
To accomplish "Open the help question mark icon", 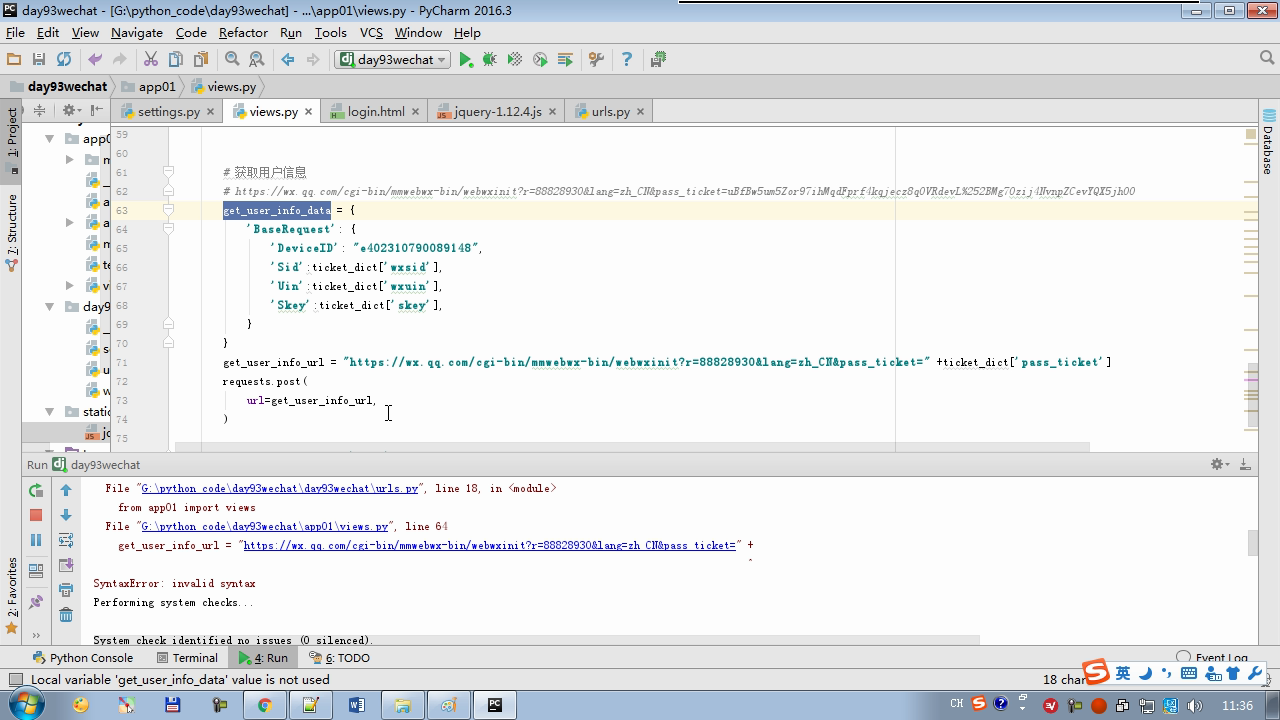I will (627, 60).
